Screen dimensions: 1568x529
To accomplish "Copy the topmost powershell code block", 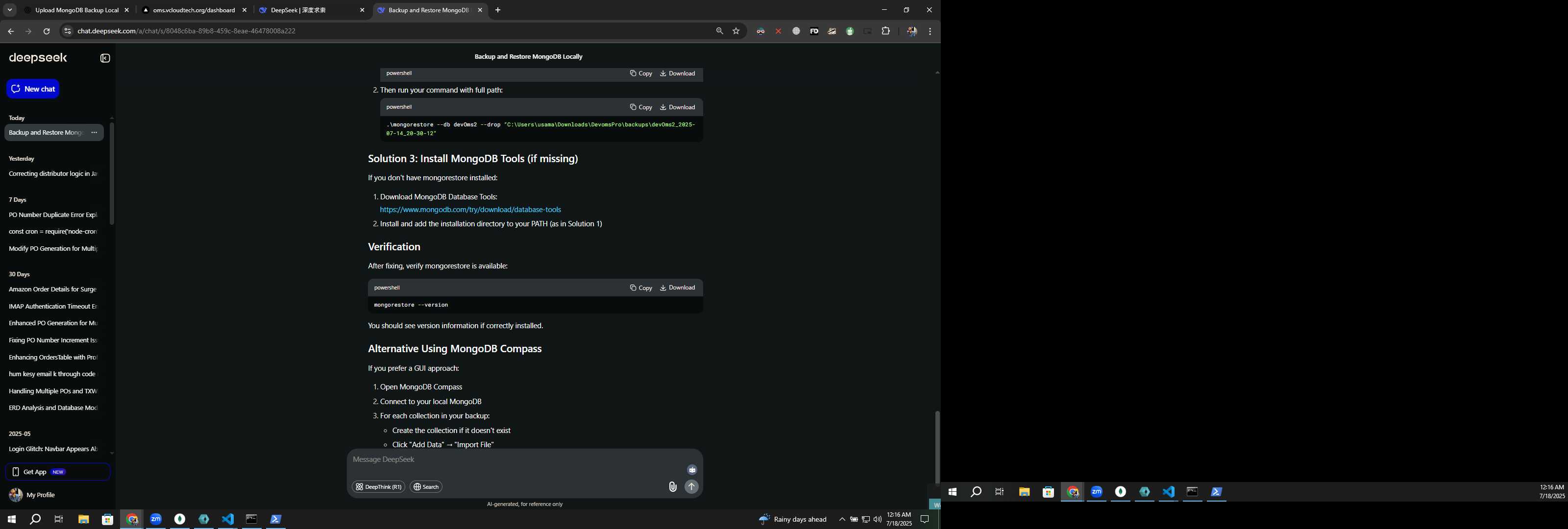I will point(641,73).
